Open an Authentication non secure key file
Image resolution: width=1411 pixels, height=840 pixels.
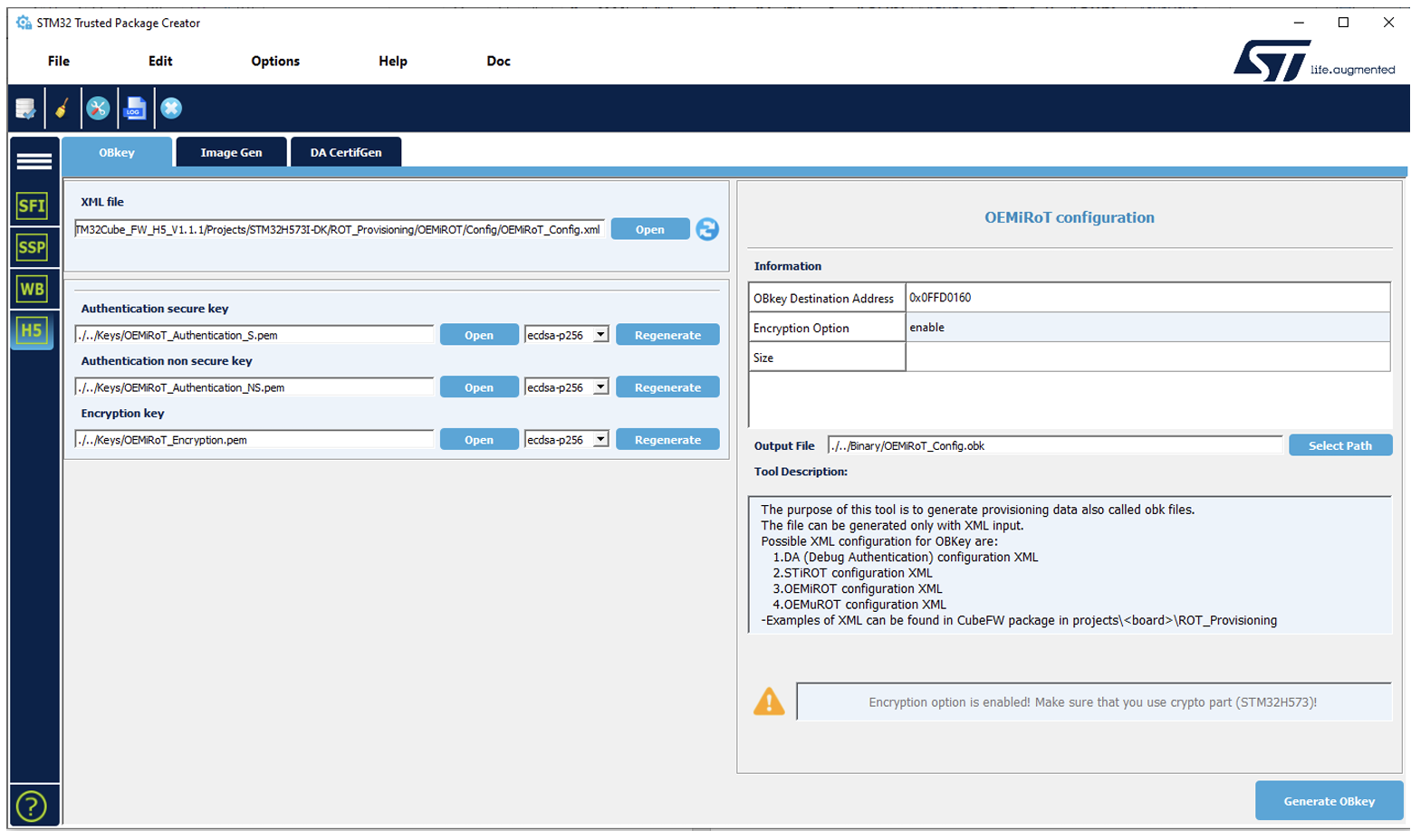click(479, 387)
